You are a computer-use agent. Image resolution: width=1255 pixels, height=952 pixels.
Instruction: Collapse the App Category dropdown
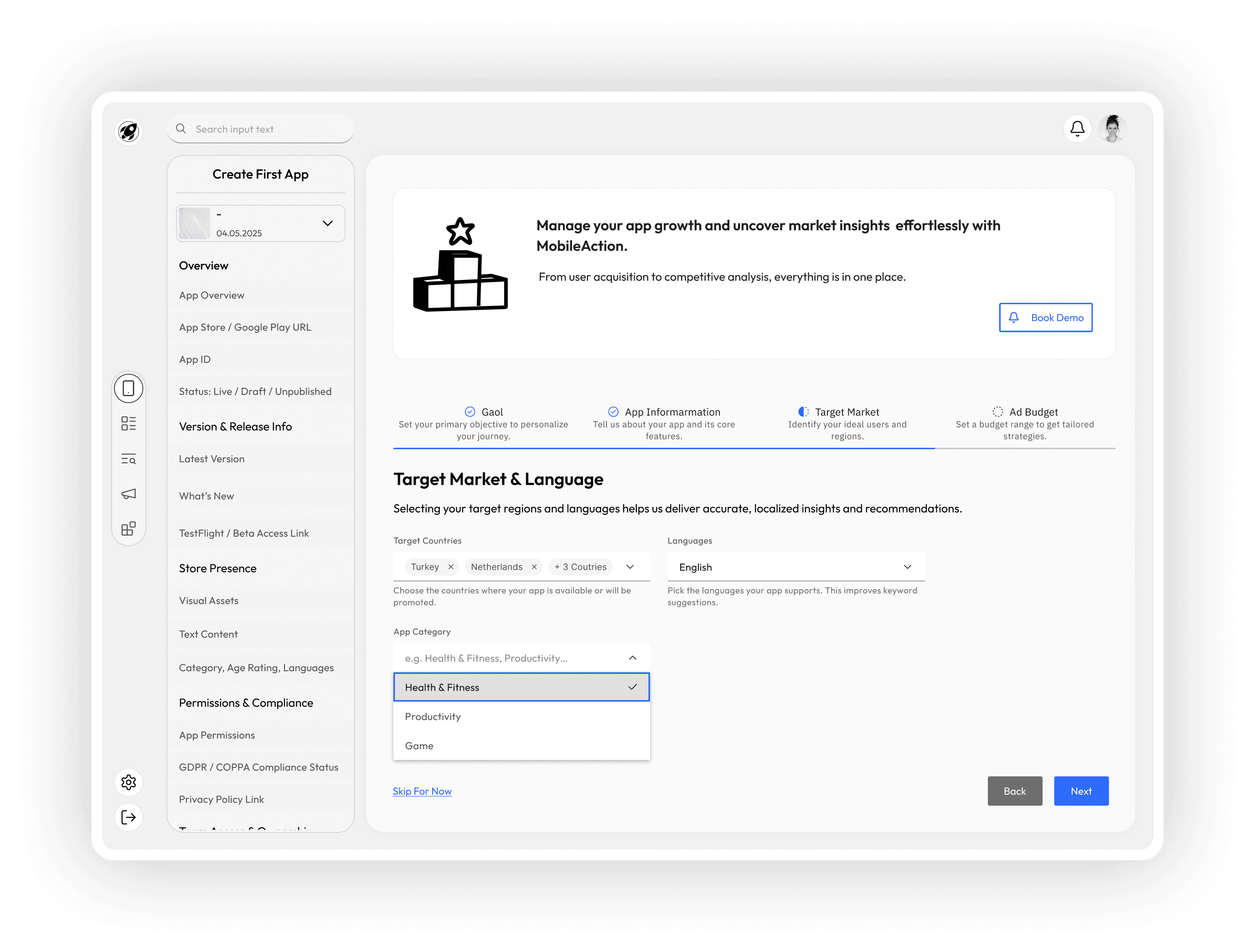click(633, 658)
